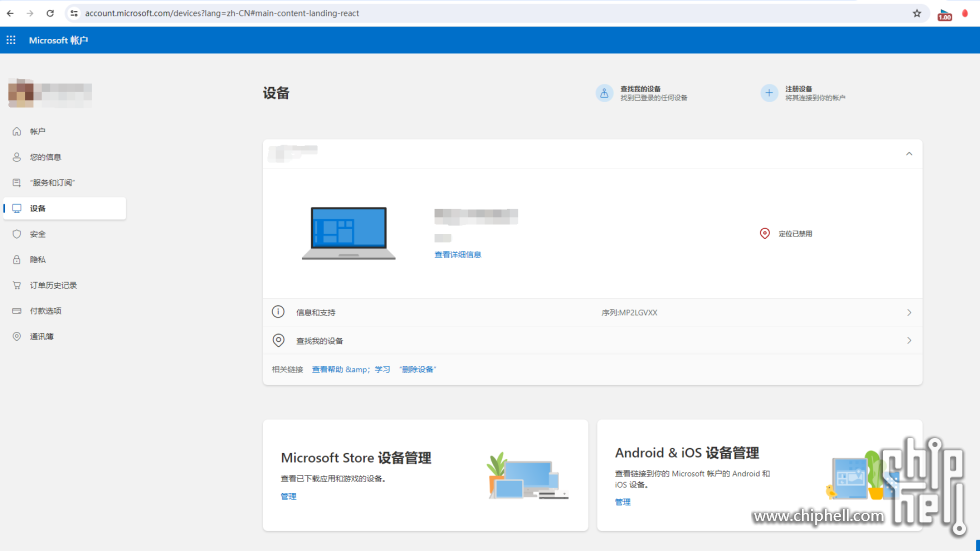Screen dimensions: 980x551
Task: Click the card icon beside 付款选项
Action: tap(17, 310)
